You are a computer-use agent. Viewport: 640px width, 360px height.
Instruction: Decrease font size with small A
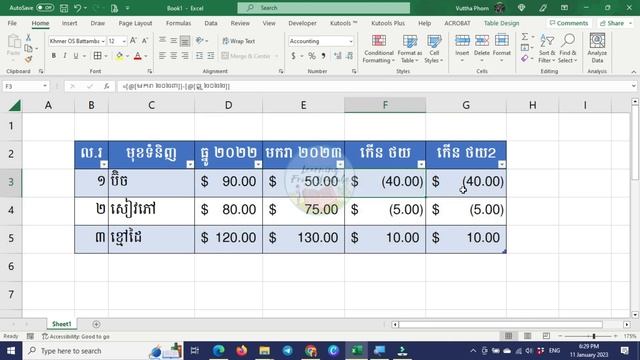pos(144,41)
